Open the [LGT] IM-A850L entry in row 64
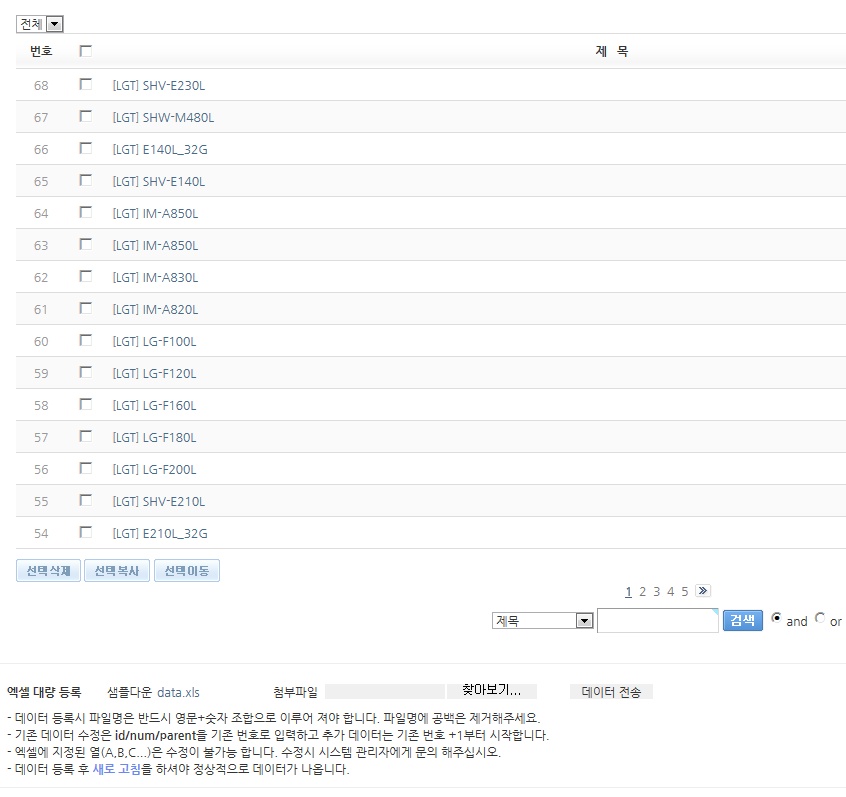 click(x=155, y=213)
